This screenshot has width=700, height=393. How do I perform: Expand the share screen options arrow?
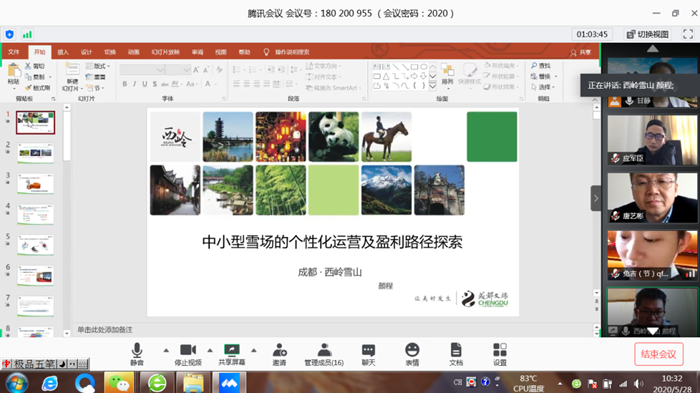coord(254,351)
